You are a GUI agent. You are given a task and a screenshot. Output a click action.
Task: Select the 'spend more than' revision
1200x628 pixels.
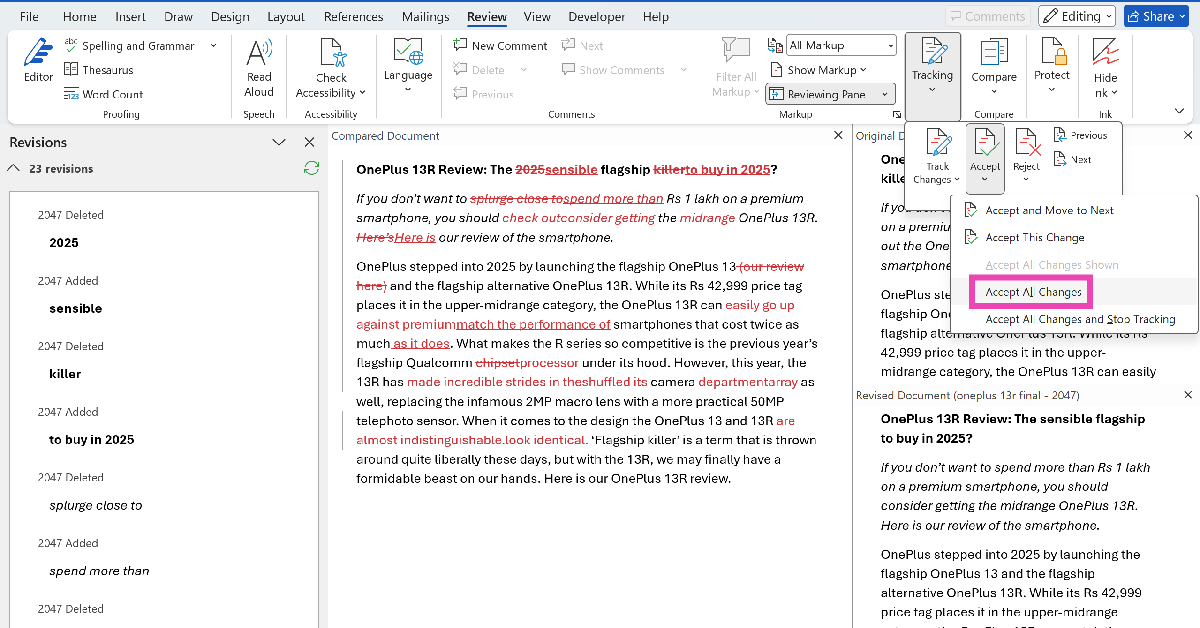[x=99, y=571]
